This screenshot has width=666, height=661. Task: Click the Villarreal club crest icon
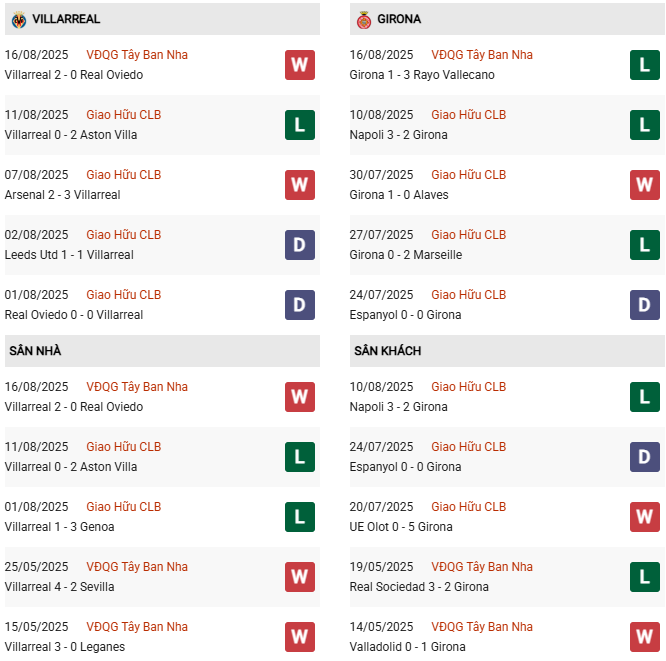tap(19, 19)
